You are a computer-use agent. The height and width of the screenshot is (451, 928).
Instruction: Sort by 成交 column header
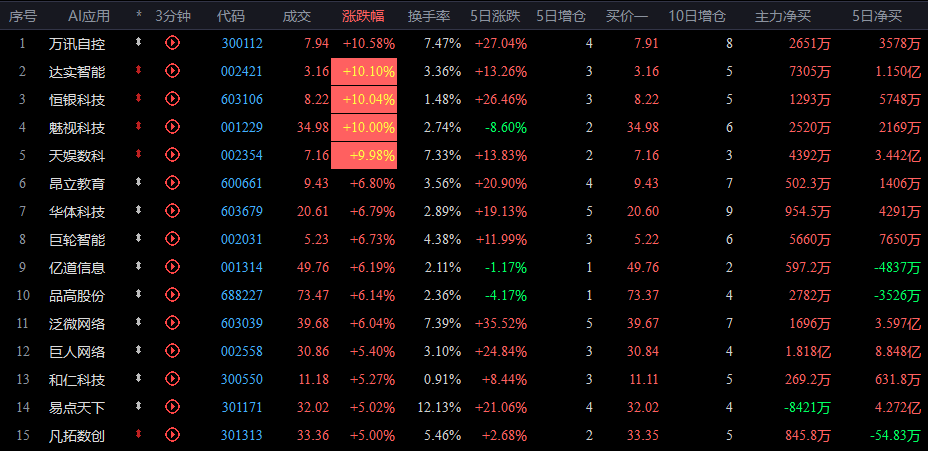click(x=297, y=16)
